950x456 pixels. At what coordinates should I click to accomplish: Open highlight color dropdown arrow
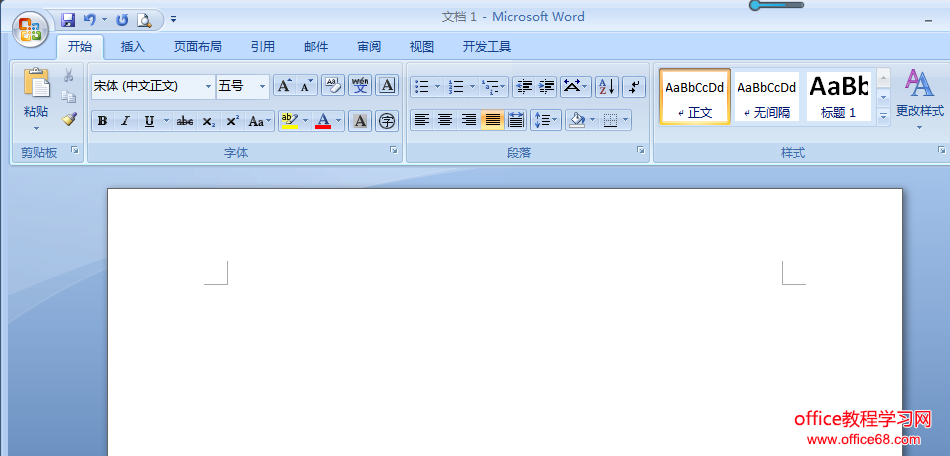pyautogui.click(x=305, y=121)
